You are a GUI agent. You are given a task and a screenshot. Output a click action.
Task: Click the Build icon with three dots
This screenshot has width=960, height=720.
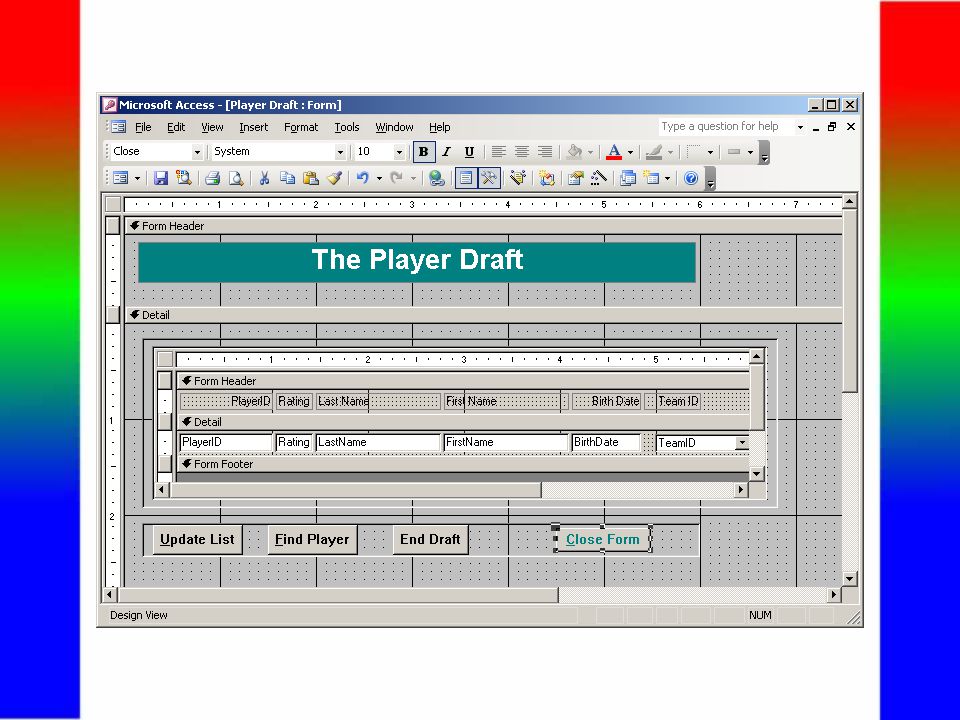tap(599, 178)
